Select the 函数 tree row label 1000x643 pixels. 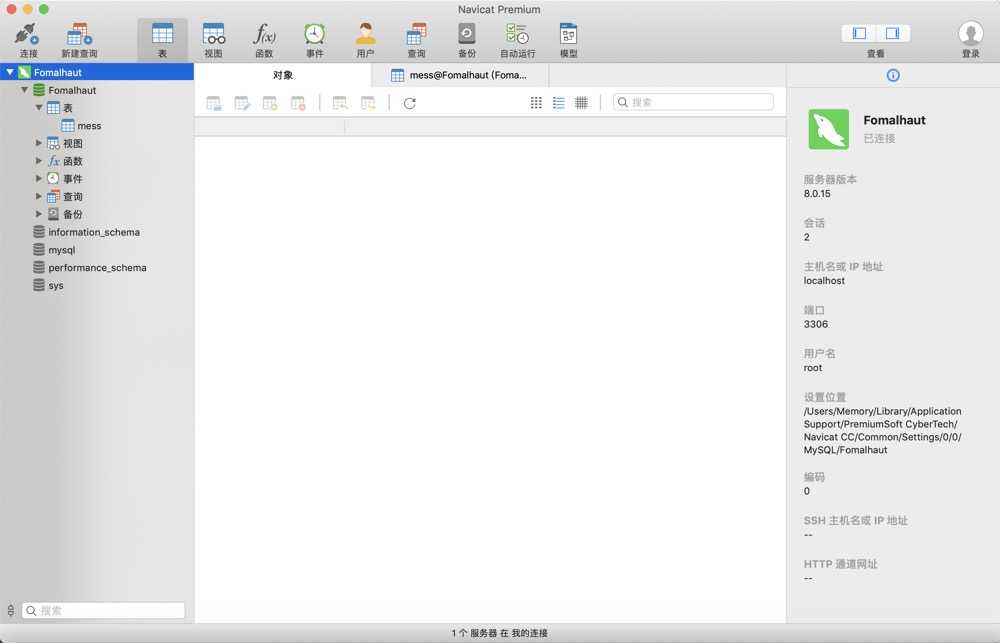(x=73, y=161)
